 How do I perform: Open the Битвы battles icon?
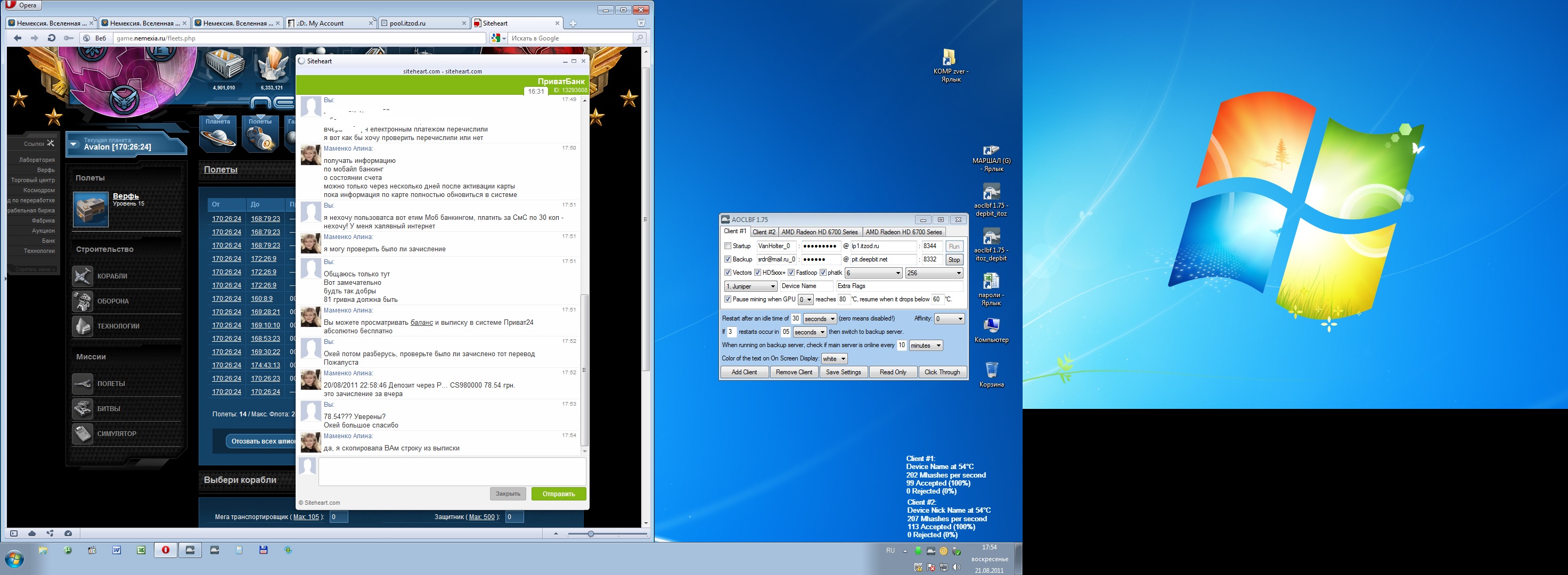click(x=82, y=409)
